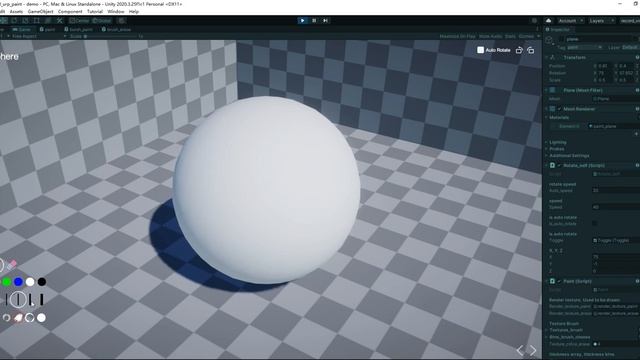
Task: Switch to the brush_erase tab
Action: point(116,29)
